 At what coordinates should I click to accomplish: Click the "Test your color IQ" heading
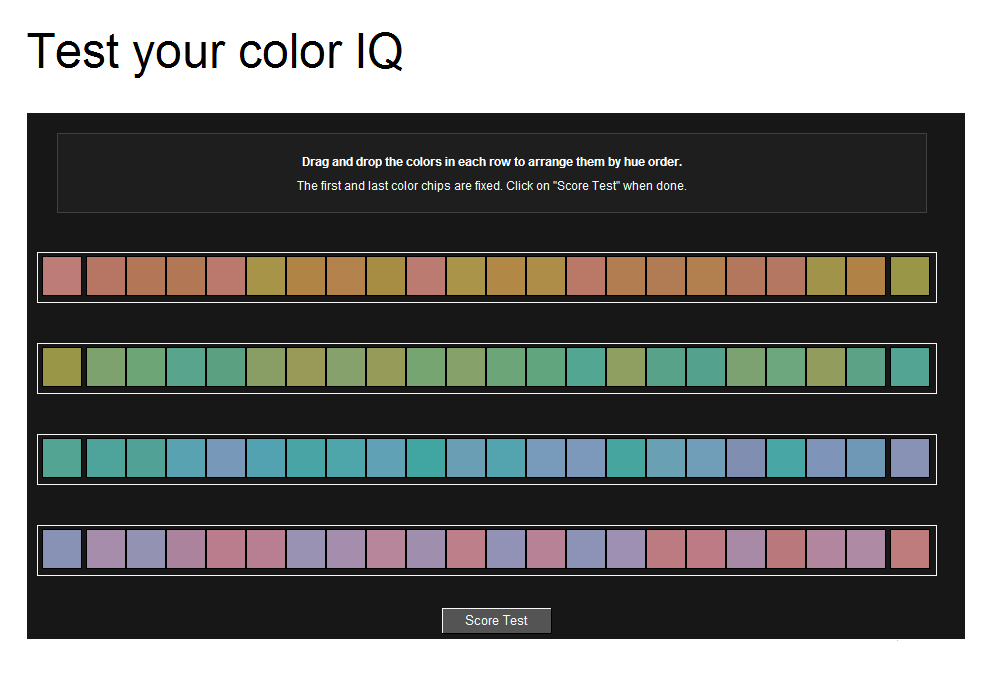(215, 51)
